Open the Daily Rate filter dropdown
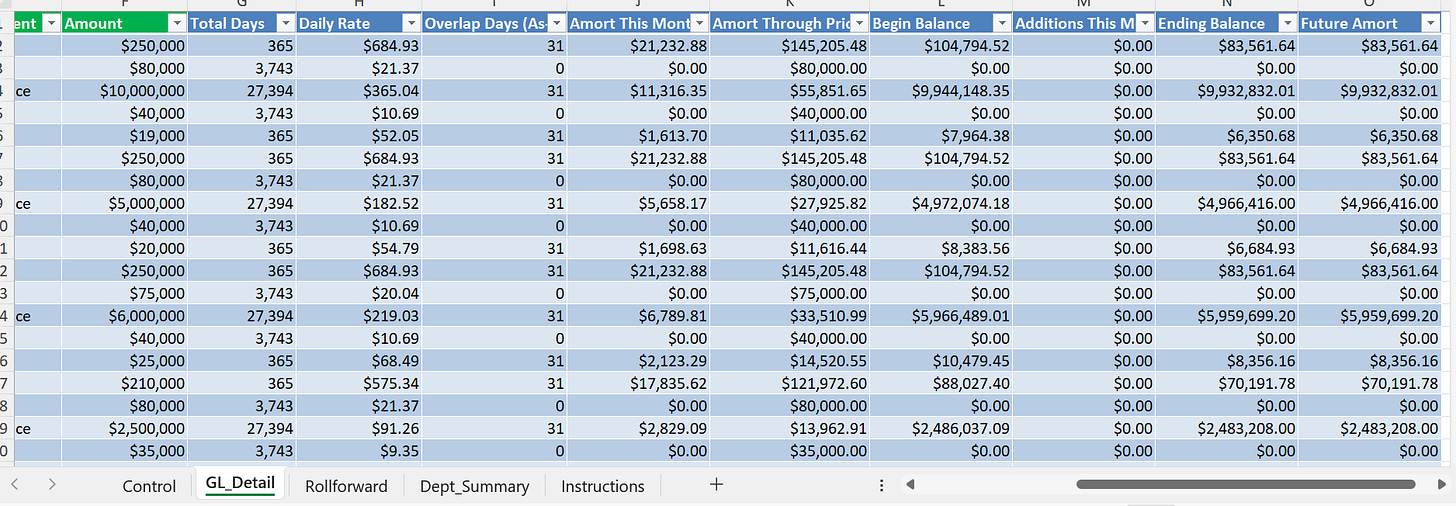1456x506 pixels. pos(411,23)
